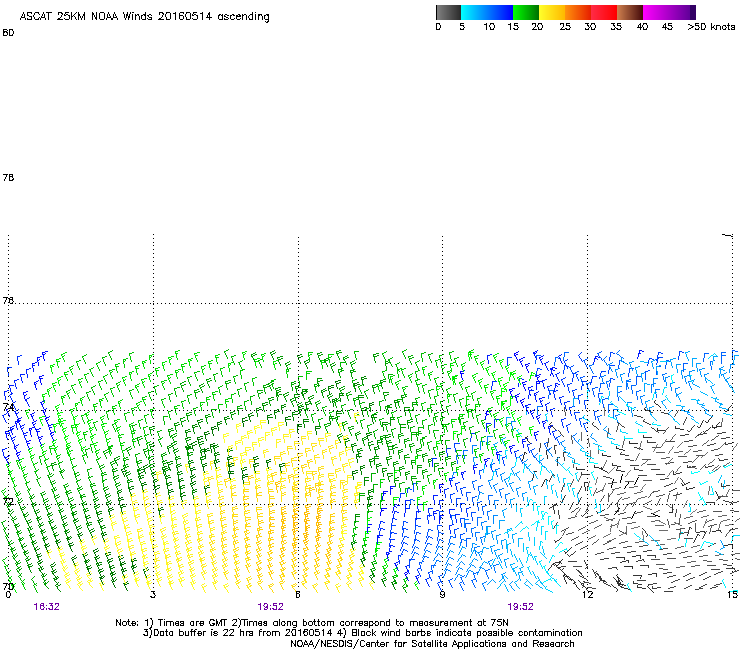Click the '>50 knots' legend label
Viewport: 740px width, 650px height.
point(711,27)
